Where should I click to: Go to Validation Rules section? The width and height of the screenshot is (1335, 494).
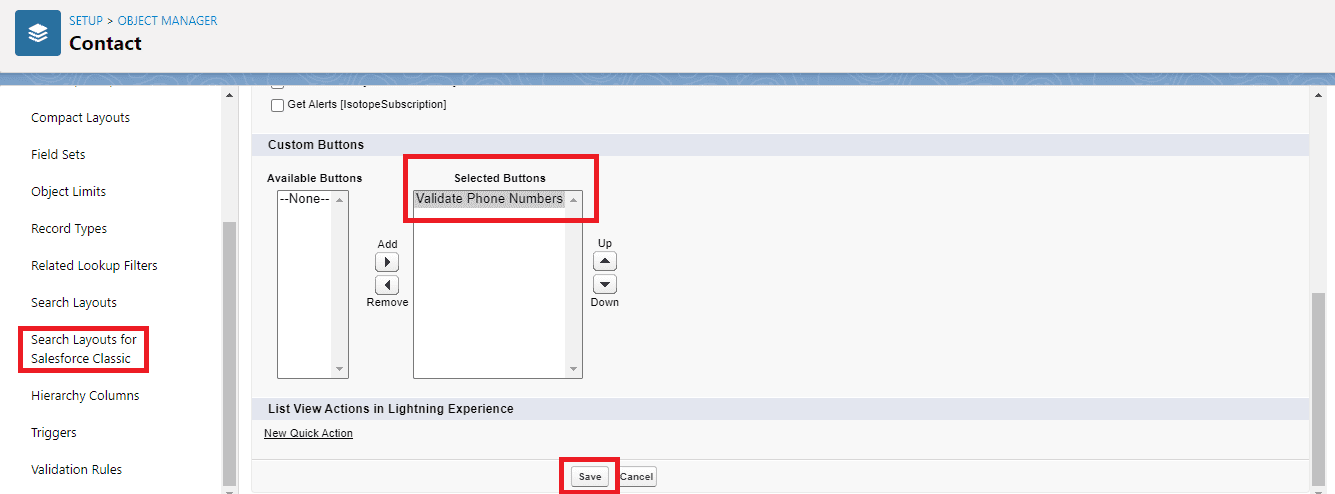pos(76,470)
